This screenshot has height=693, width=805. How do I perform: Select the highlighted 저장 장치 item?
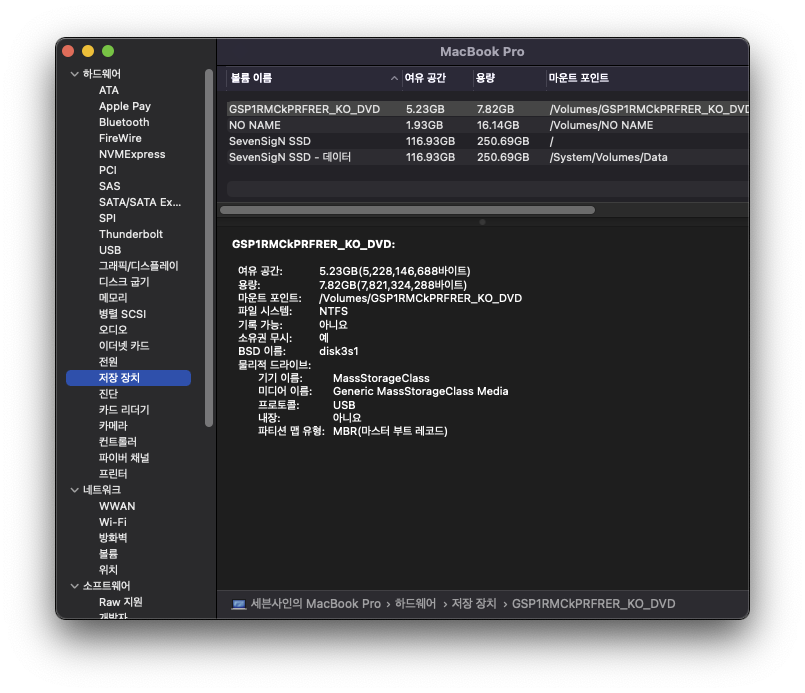pos(128,378)
